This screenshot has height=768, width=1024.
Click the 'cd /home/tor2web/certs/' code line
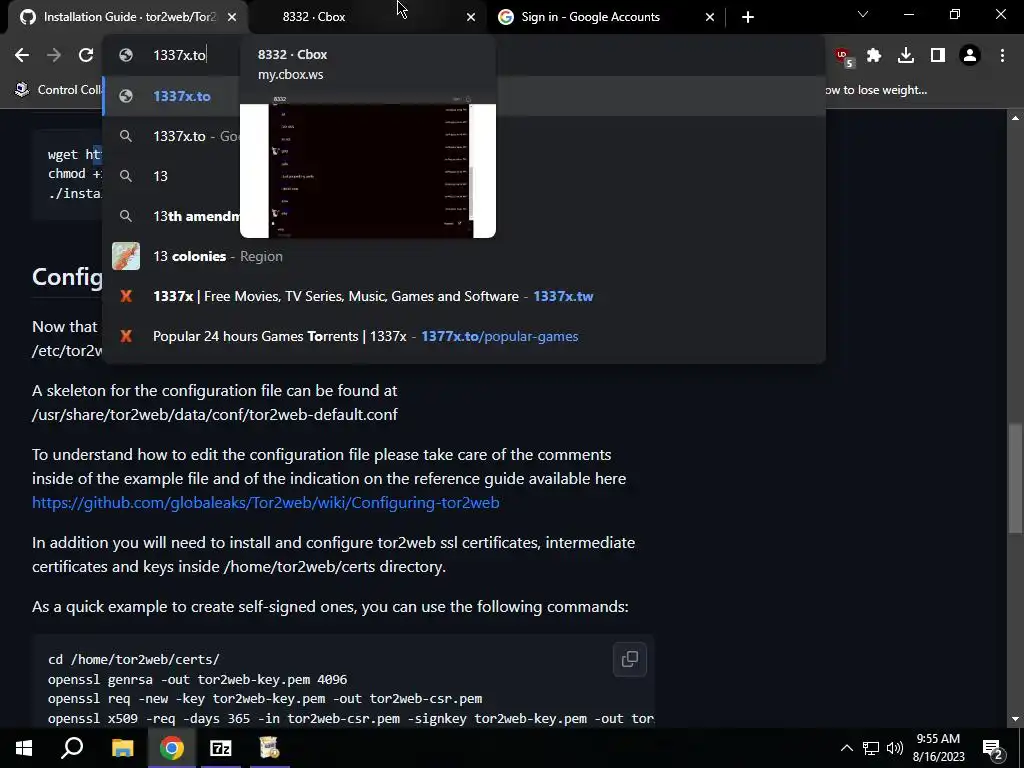tap(134, 660)
